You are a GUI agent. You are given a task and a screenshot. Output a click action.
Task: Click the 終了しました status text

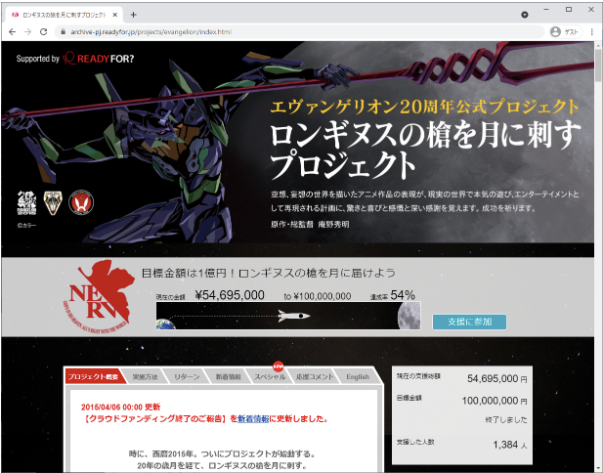[506, 420]
